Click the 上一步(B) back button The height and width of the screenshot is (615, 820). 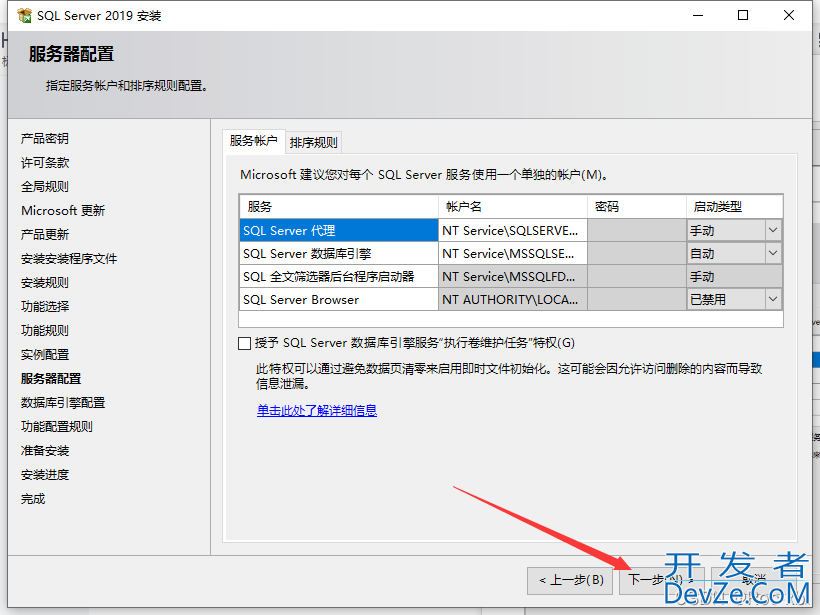point(571,580)
